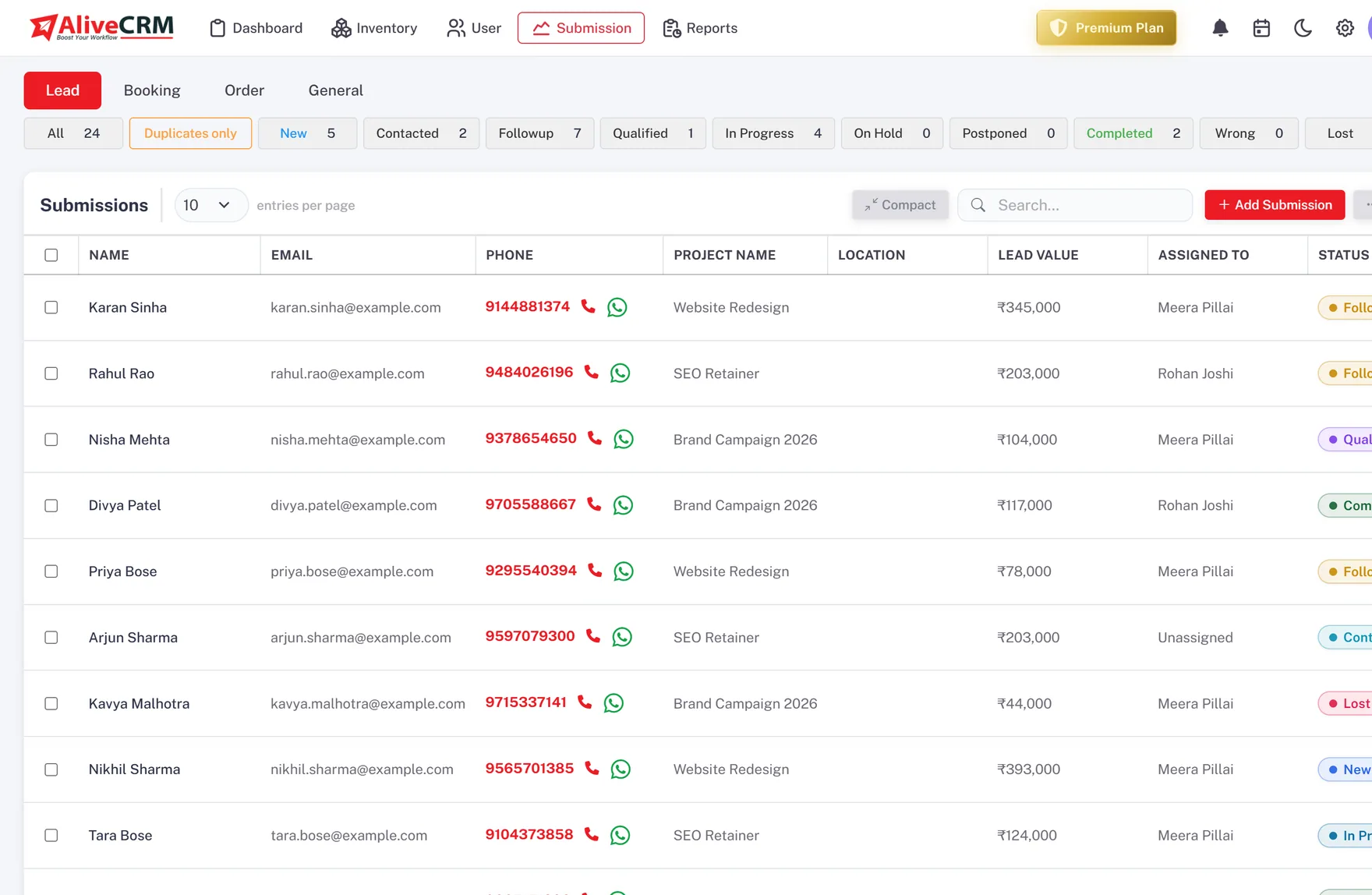
Task: Check the Nikhil Sharma row checkbox
Action: [51, 769]
